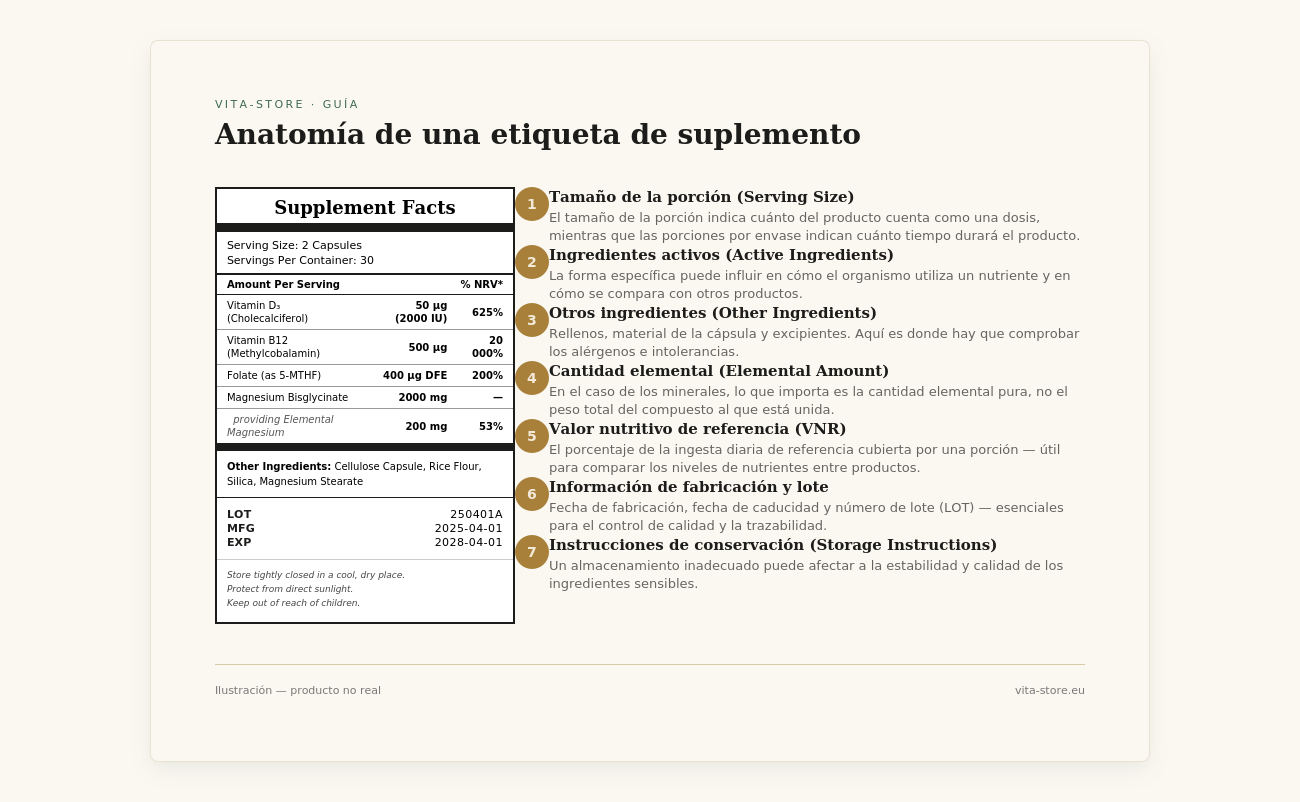Click description starting Un almacenamiento inadecuado
Viewport: 1300px width, 802px height.
tap(806, 574)
